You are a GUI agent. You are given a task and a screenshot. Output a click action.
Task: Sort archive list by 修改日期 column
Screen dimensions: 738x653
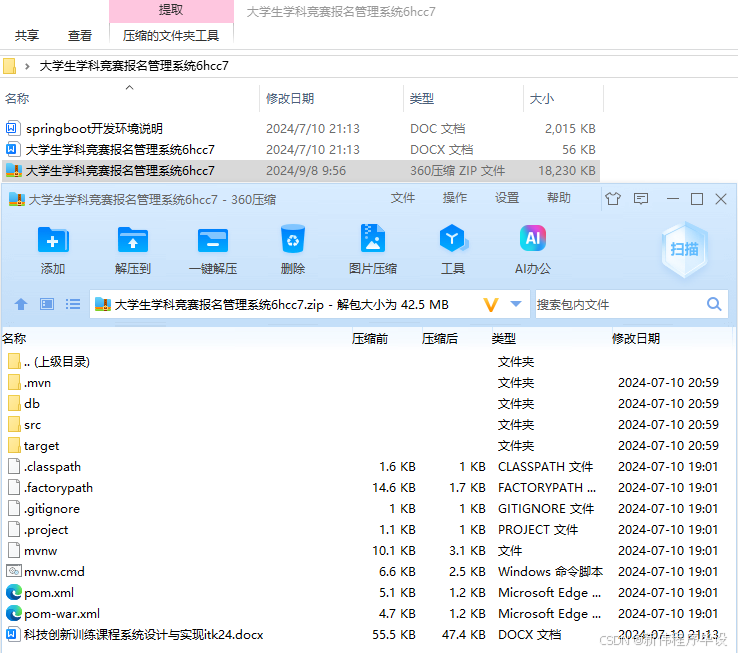point(636,339)
